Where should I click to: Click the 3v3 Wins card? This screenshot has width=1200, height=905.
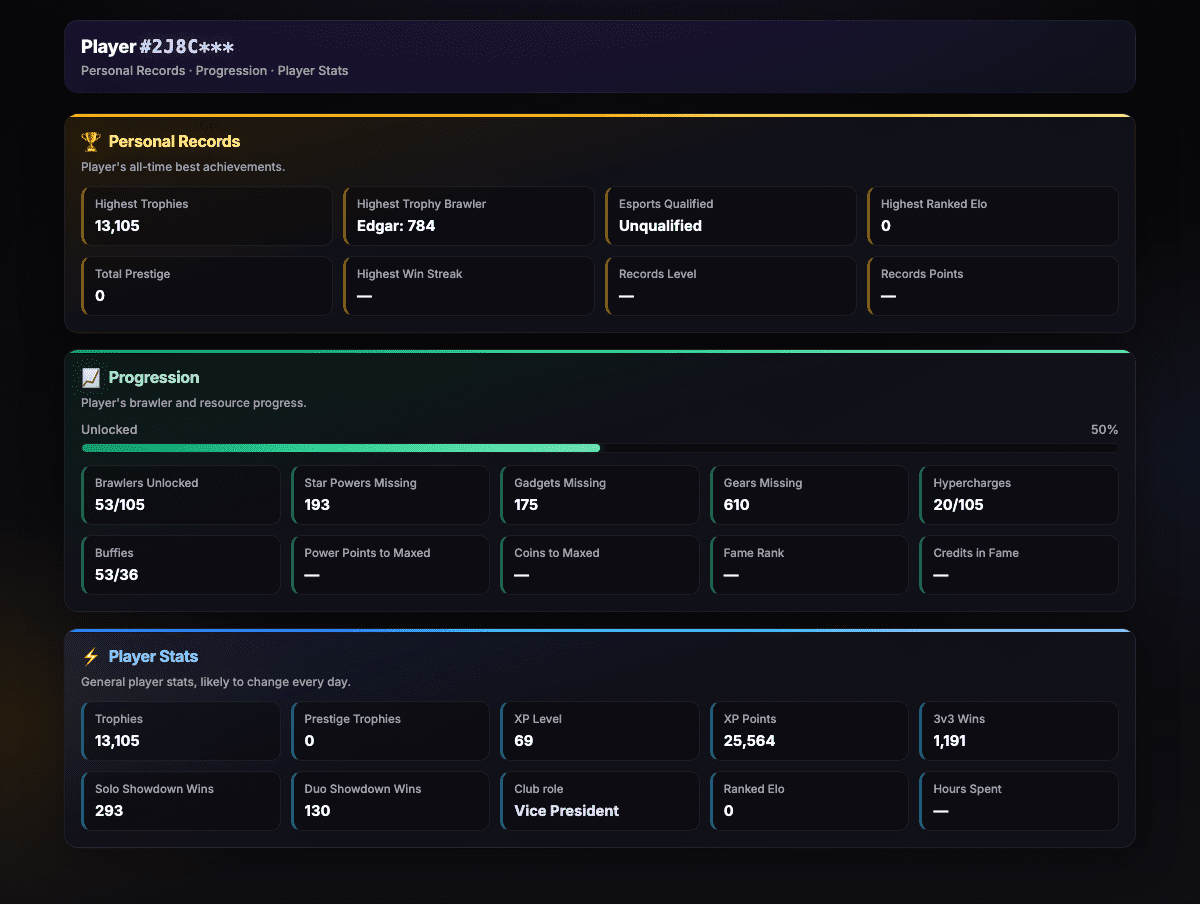point(1019,731)
